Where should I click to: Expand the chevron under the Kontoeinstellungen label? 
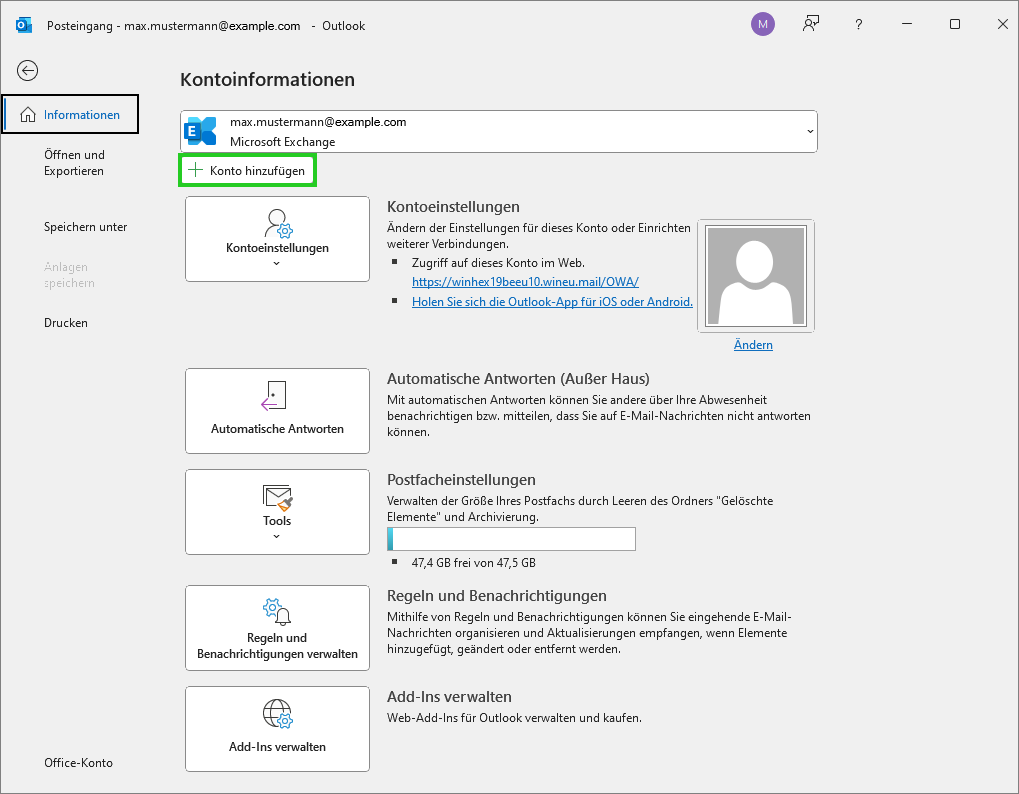pos(277,263)
